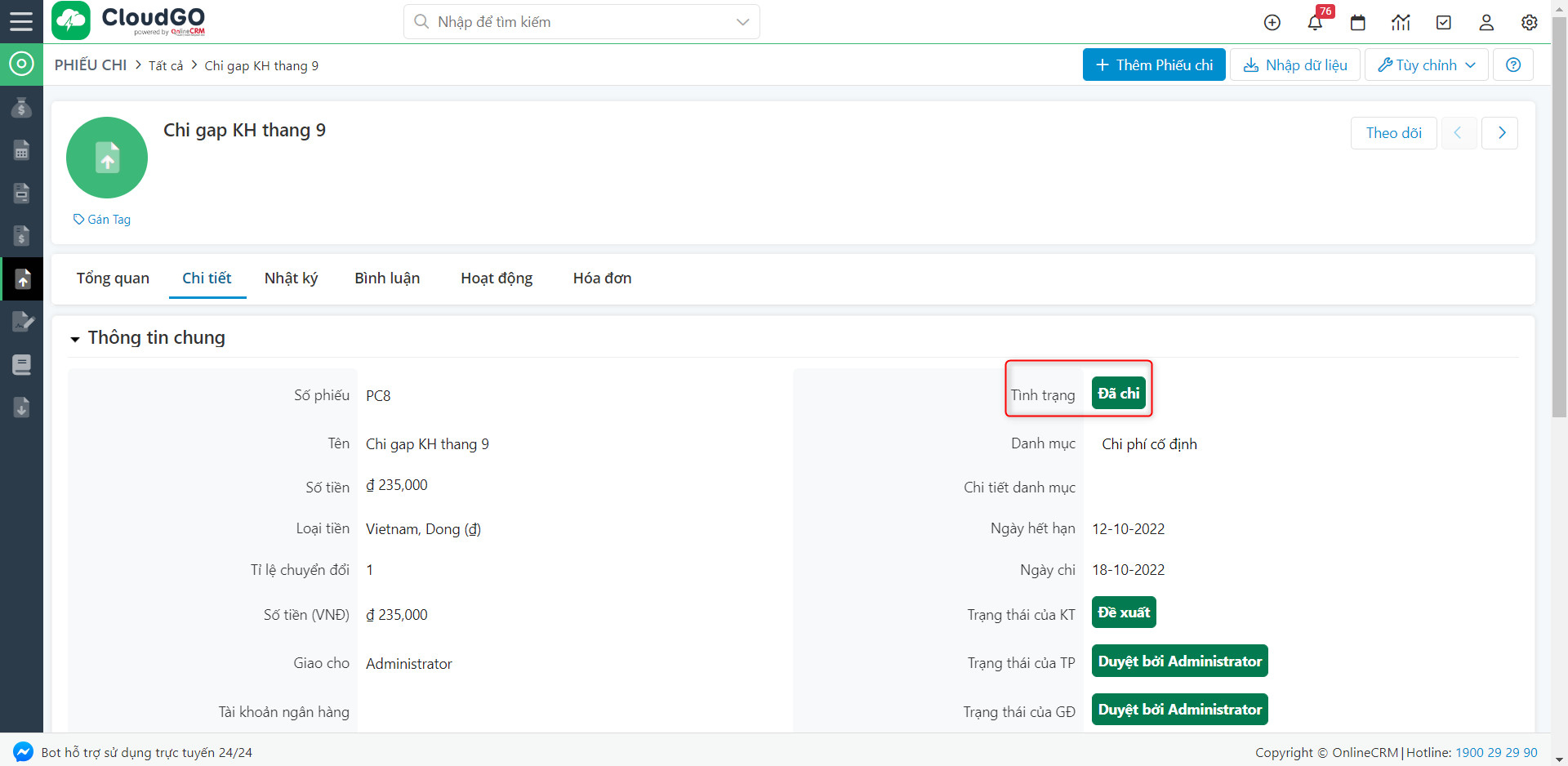Select the money bag module in sidebar
The height and width of the screenshot is (766, 1568).
21,107
